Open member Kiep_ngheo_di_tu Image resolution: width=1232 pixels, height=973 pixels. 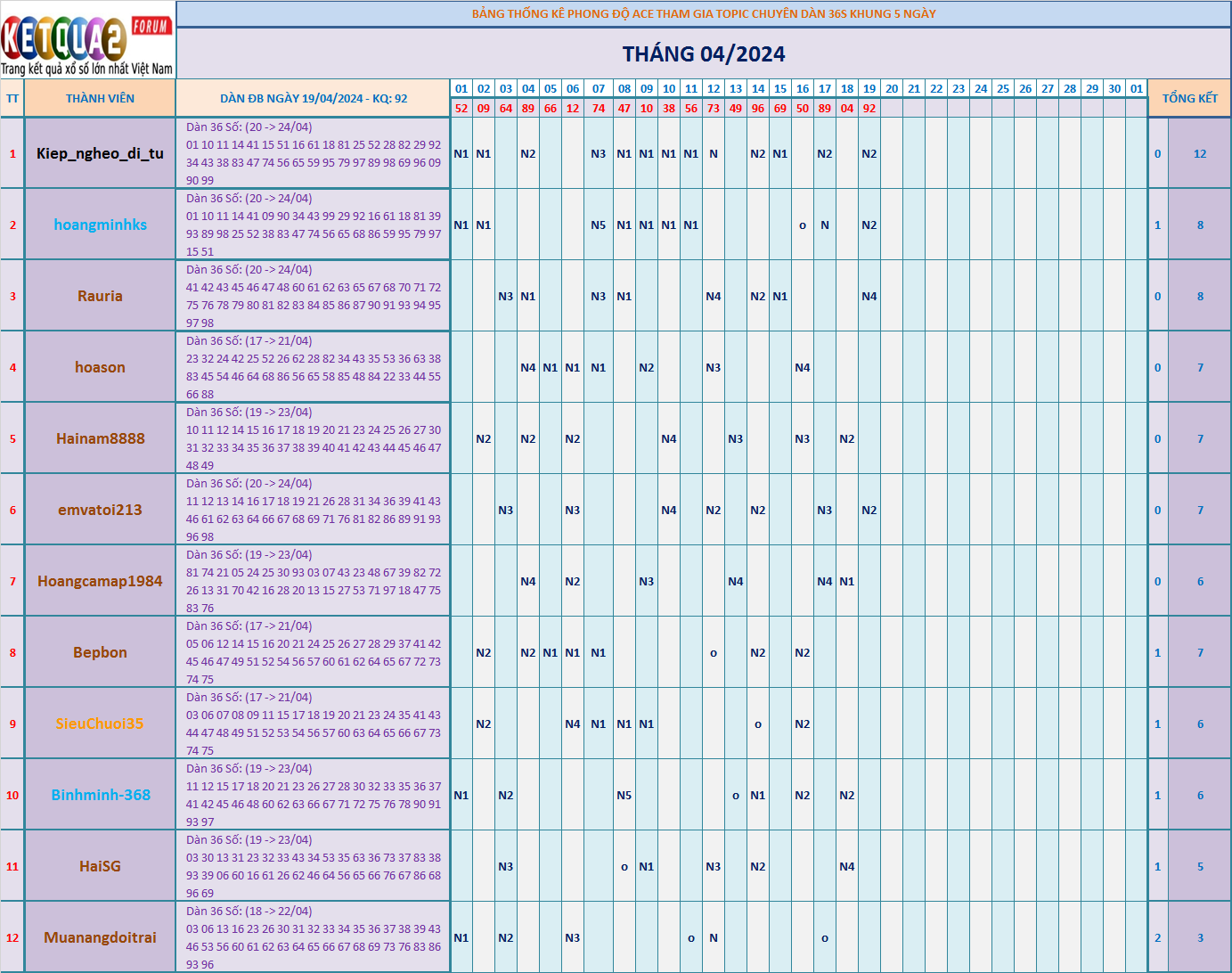pos(100,153)
